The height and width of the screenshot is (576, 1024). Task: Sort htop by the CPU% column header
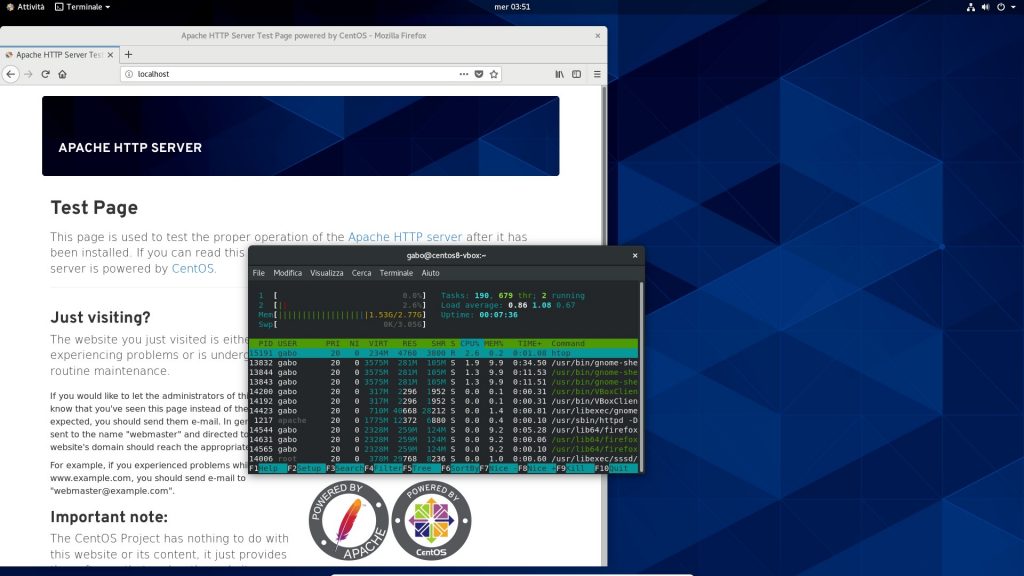(470, 344)
